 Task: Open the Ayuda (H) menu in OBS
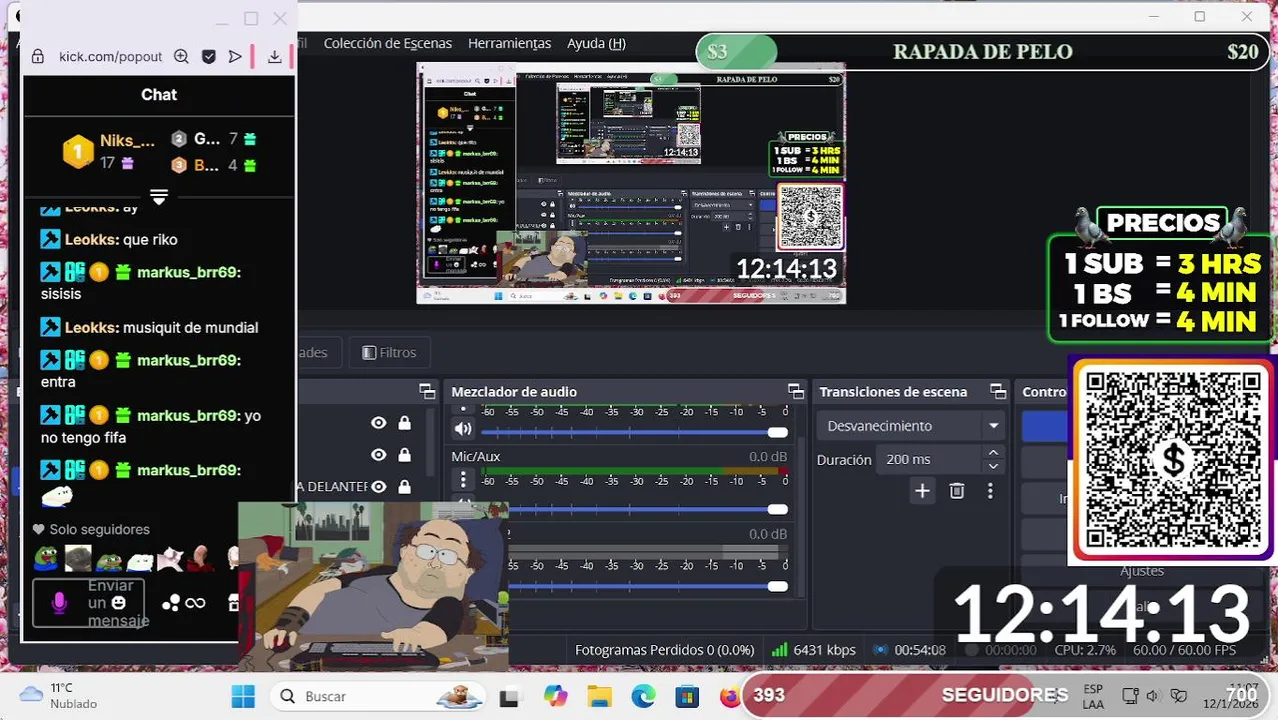coord(596,43)
